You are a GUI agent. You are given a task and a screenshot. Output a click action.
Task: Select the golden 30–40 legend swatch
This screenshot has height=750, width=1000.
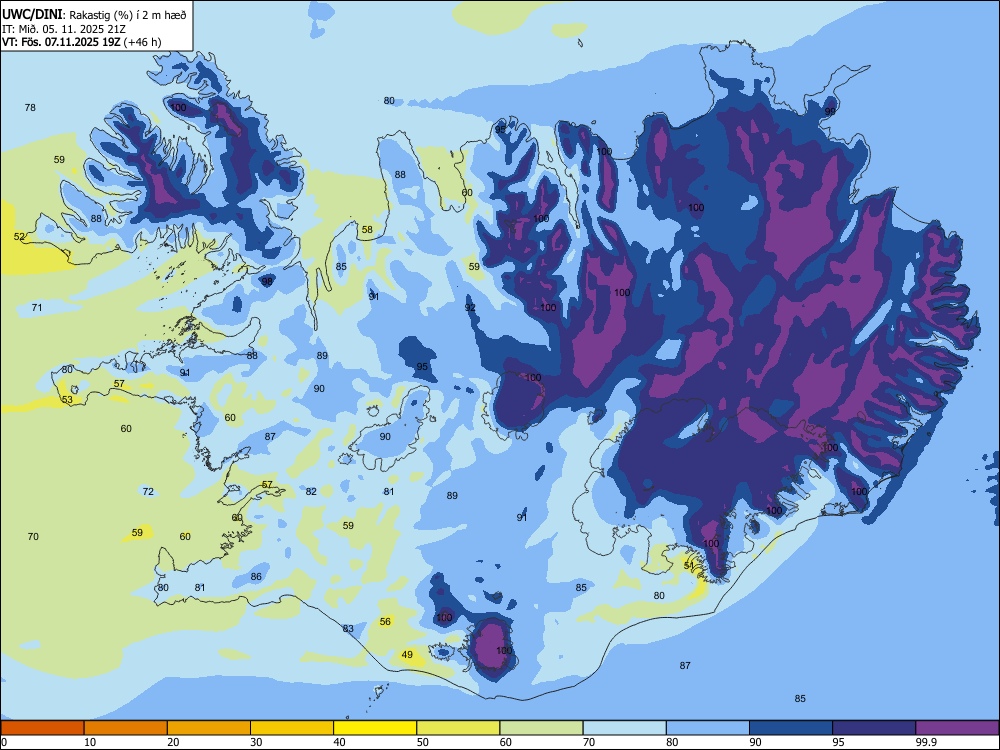[292, 728]
